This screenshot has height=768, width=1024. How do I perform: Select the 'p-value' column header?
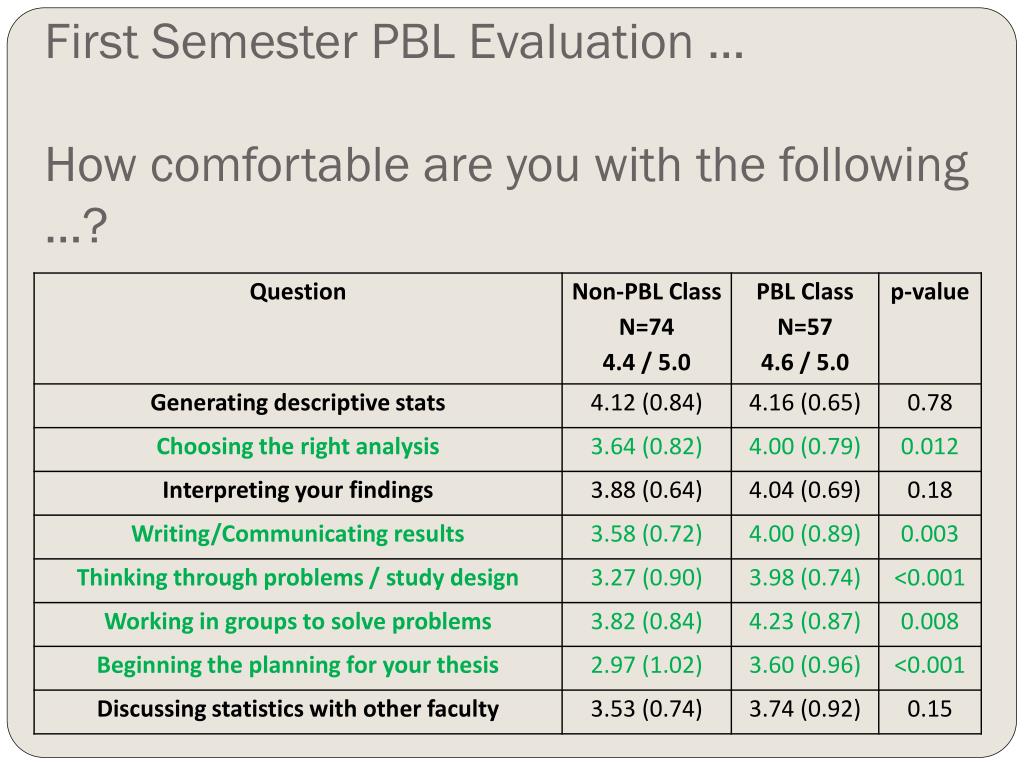(x=930, y=292)
